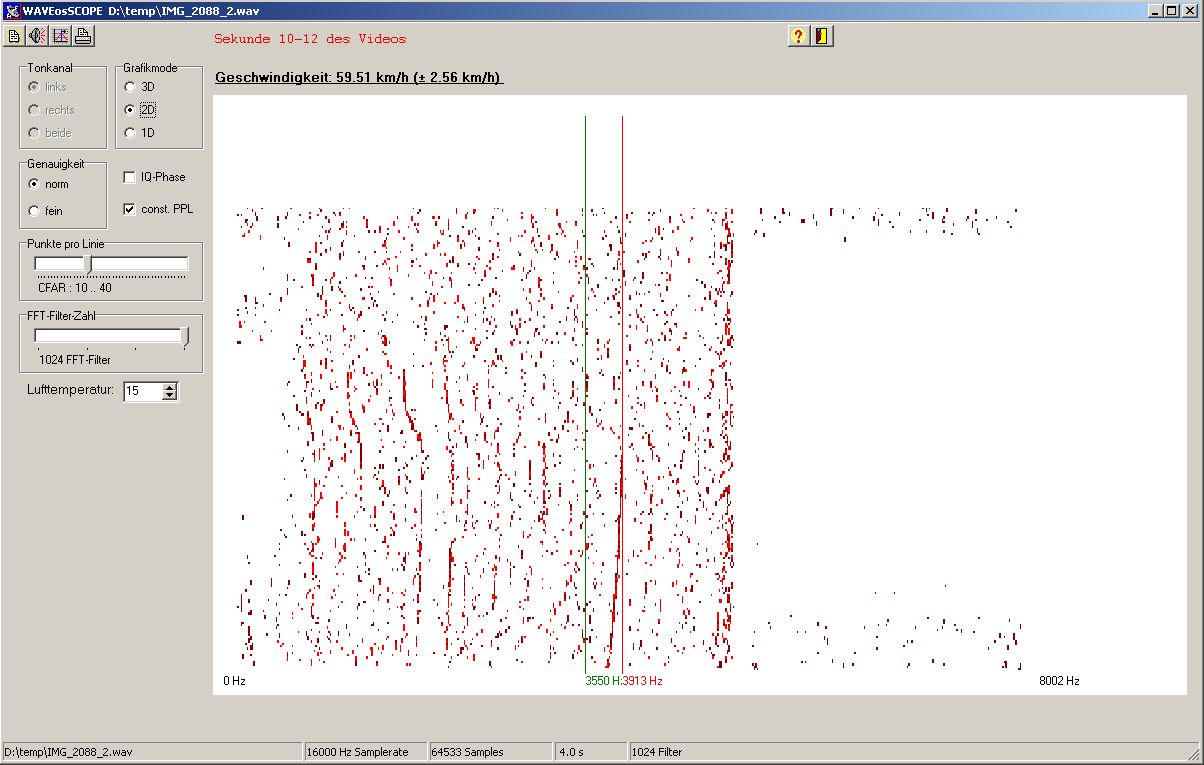Viewport: 1204px width, 765px height.
Task: Click the '1024 FFT-Filter' label
Action: [75, 359]
